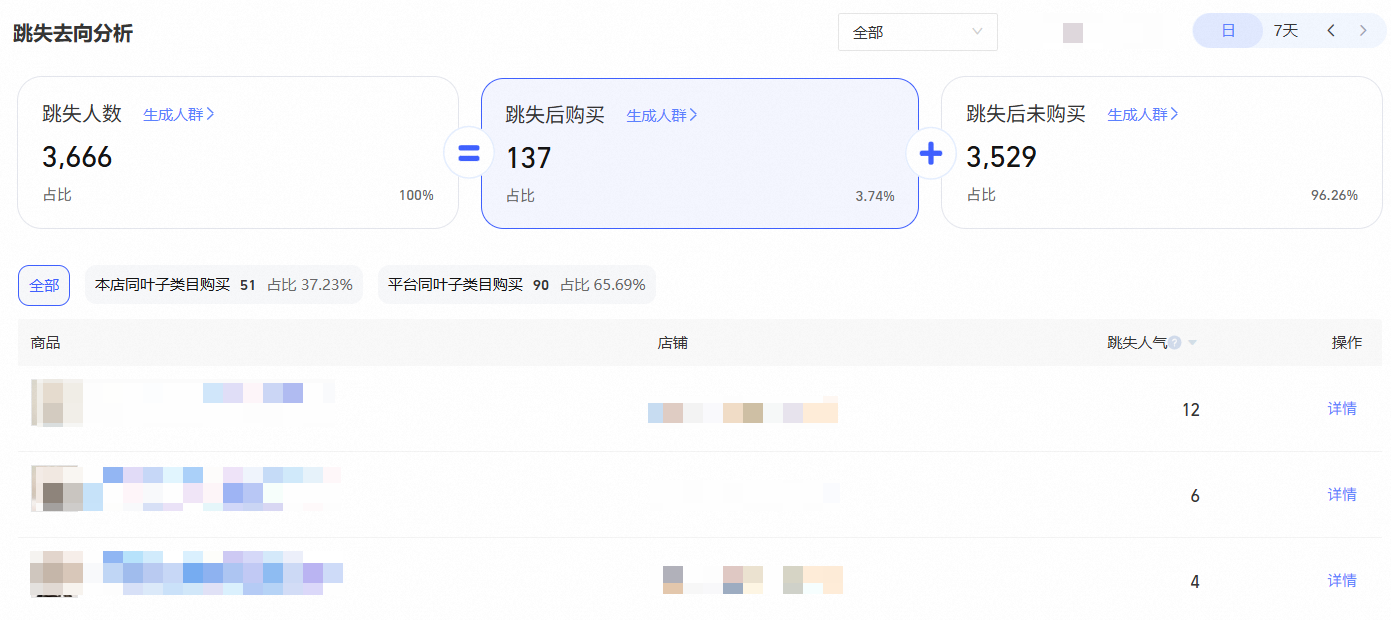The height and width of the screenshot is (620, 1391).
Task: Click 生成人群 for 跳失人数
Action: 179,114
